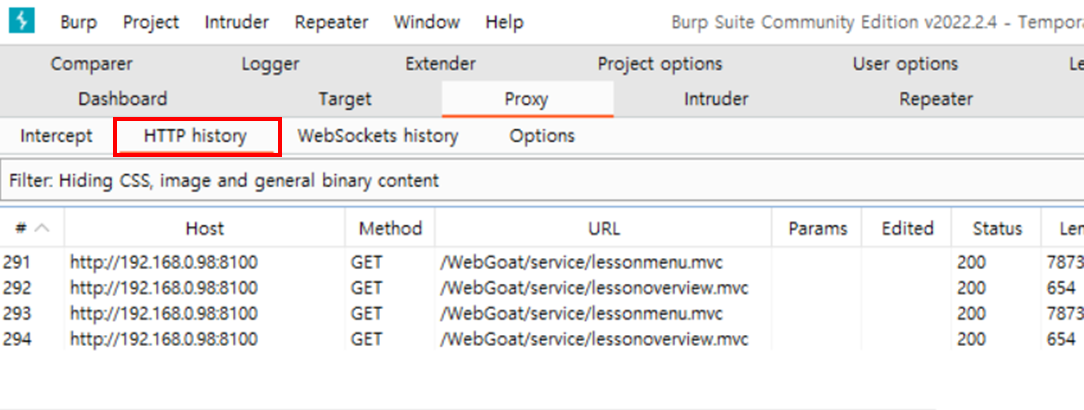Image resolution: width=1084 pixels, height=410 pixels.
Task: Sort by the # column arrow
Action: coord(43,228)
